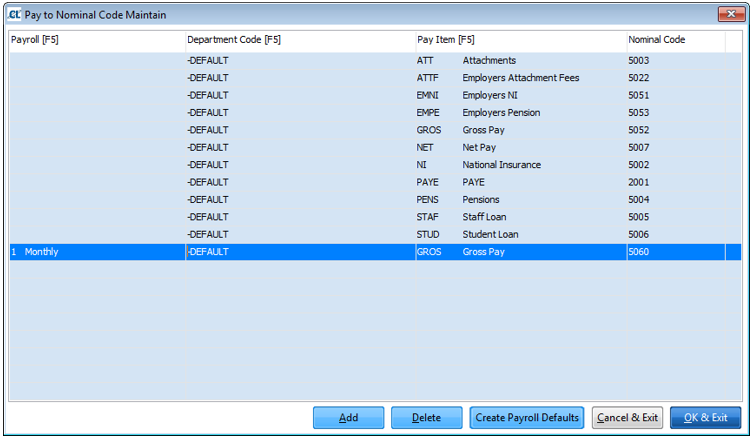Click Create Payroll Defaults button

(x=527, y=417)
